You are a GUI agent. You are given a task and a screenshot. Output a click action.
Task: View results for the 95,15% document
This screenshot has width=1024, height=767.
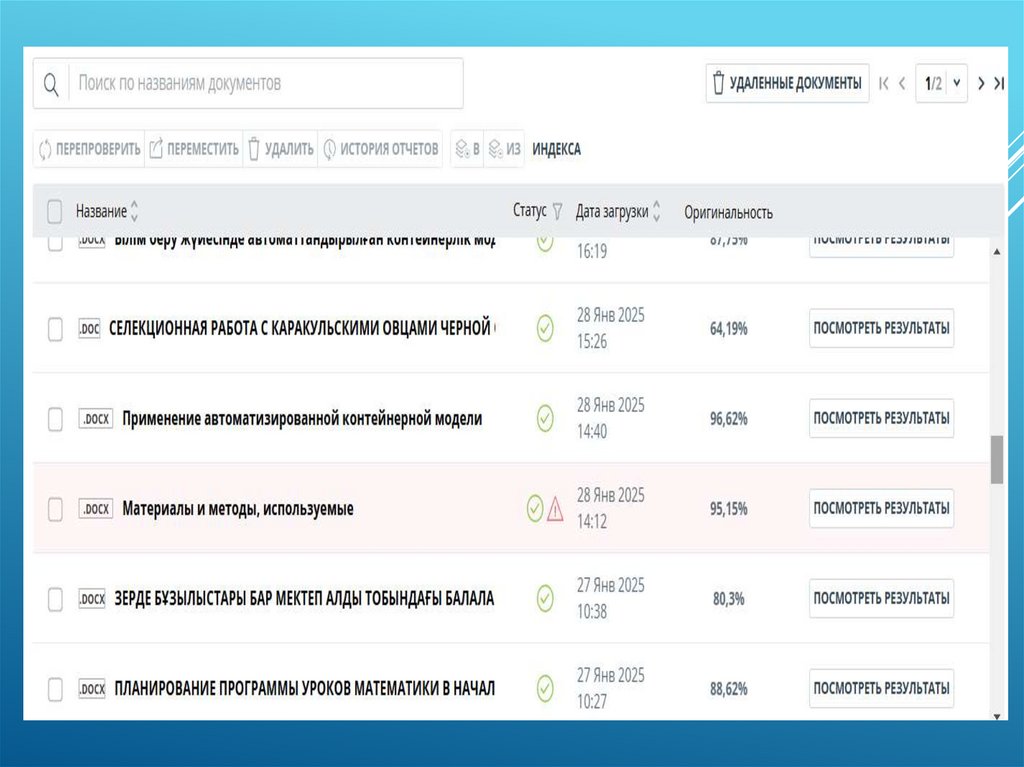coord(882,508)
